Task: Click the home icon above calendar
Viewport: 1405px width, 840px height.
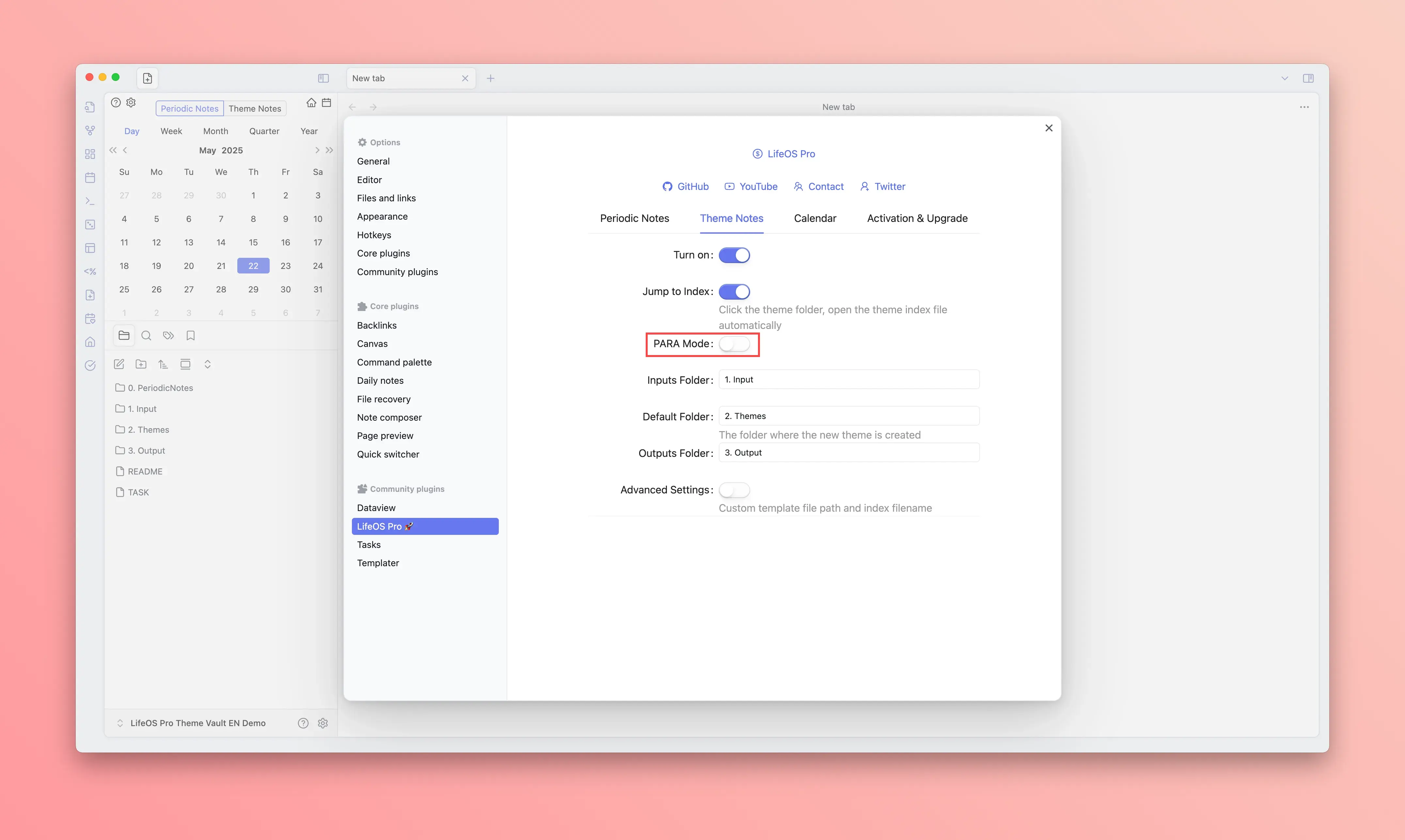Action: (311, 102)
